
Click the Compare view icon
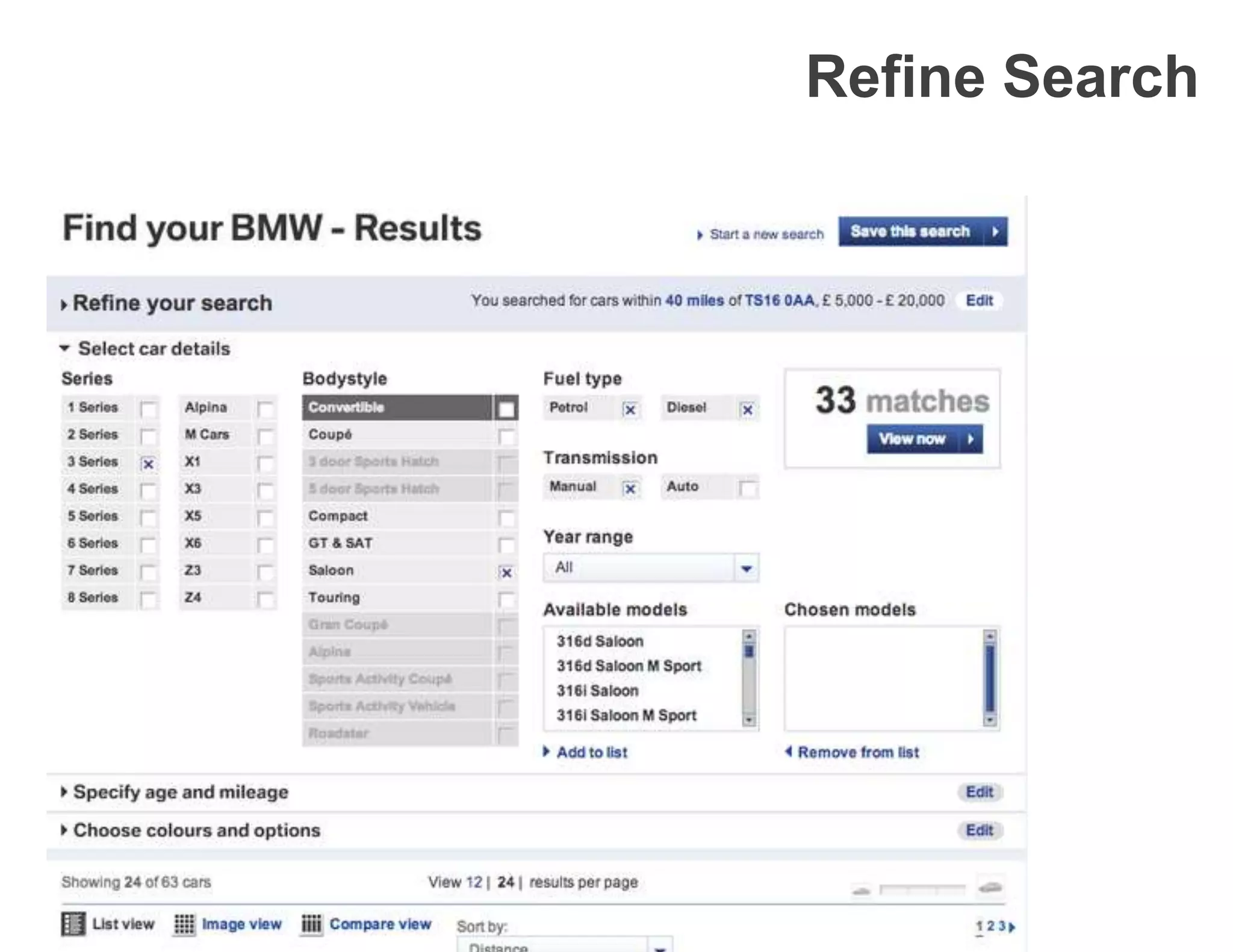[311, 924]
